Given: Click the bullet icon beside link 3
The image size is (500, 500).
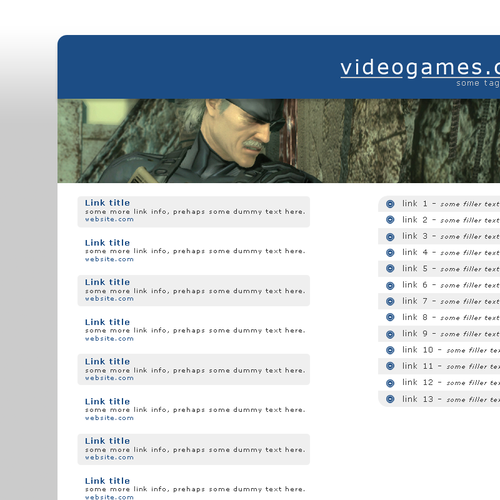Looking at the screenshot, I should pos(390,237).
